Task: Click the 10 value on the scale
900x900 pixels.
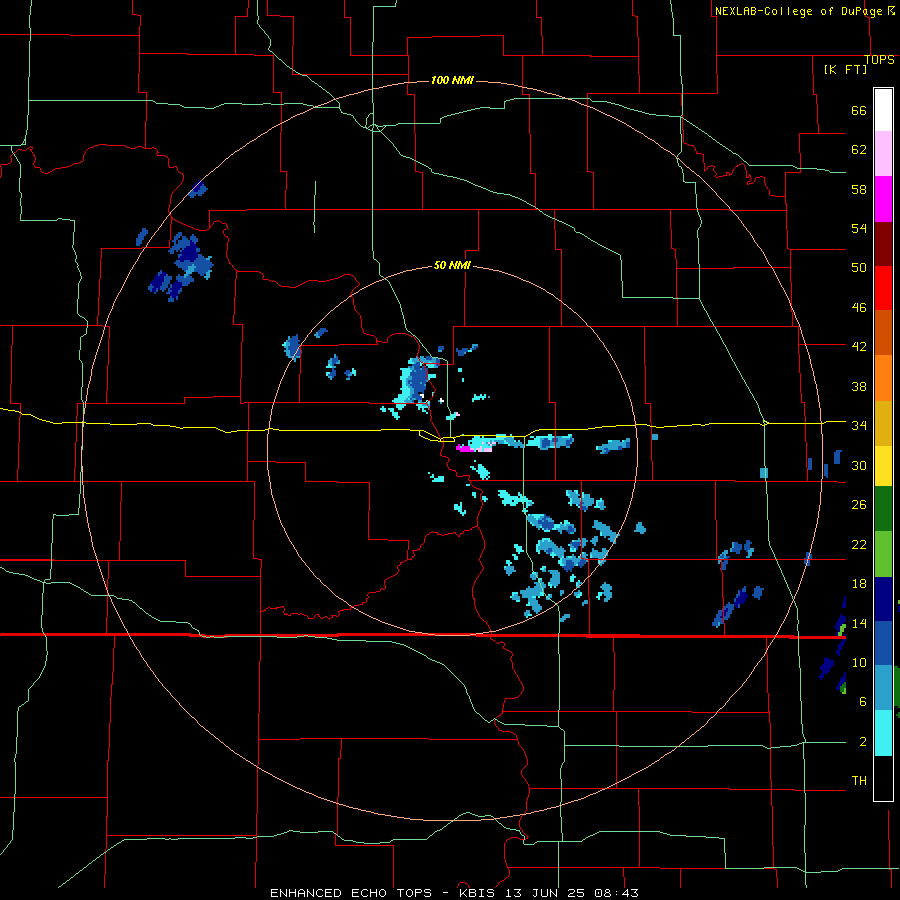Action: click(x=859, y=662)
